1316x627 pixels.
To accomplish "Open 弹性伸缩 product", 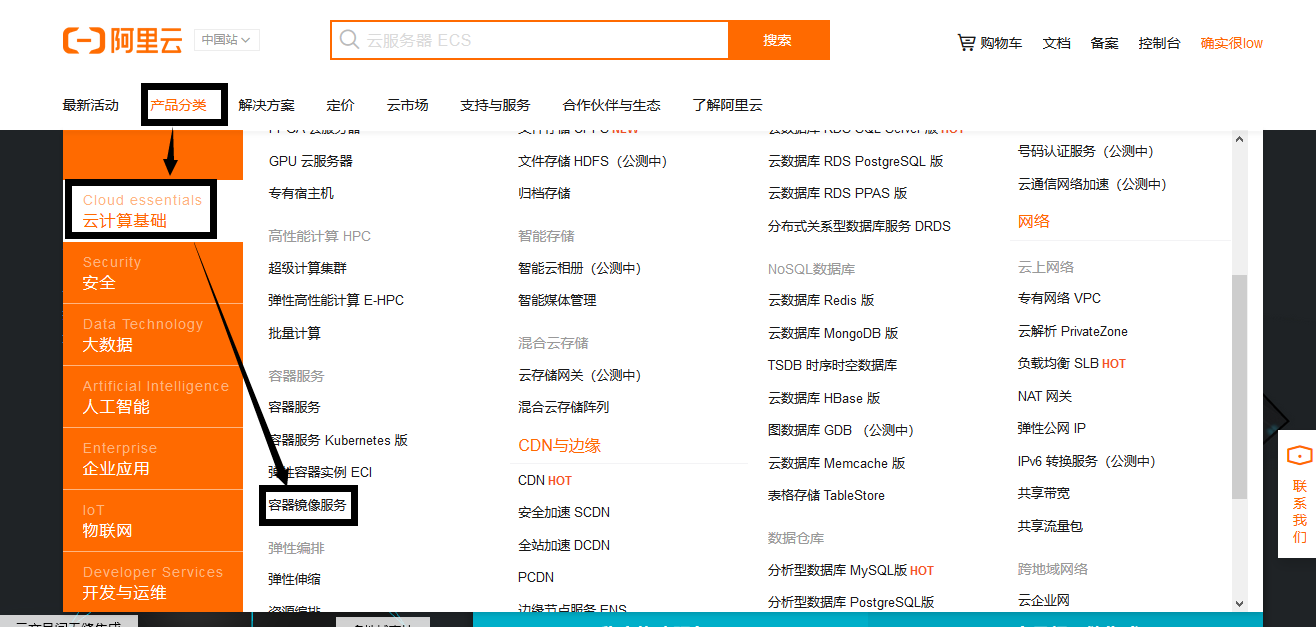I will pyautogui.click(x=294, y=579).
